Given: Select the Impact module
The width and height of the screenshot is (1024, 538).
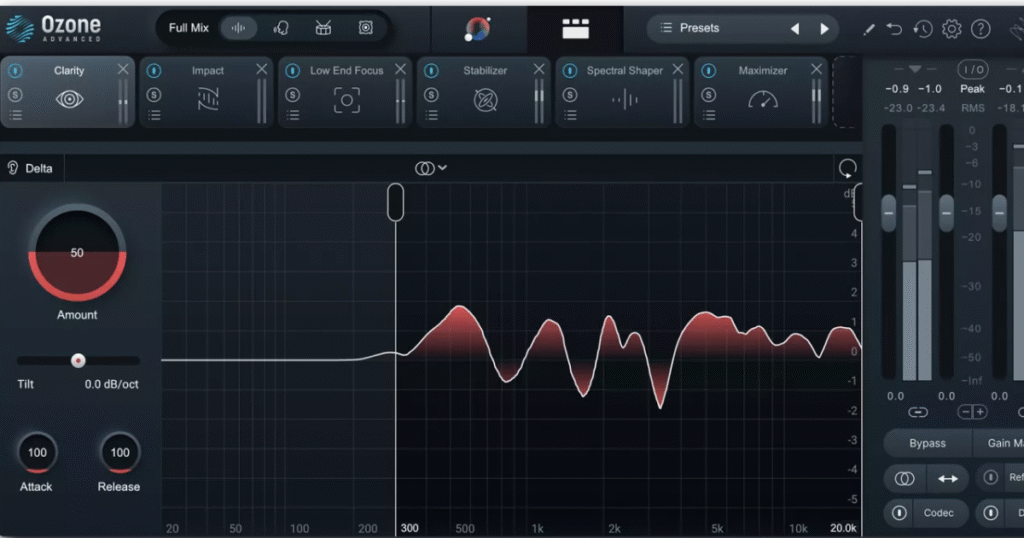Looking at the screenshot, I should pyautogui.click(x=206, y=92).
